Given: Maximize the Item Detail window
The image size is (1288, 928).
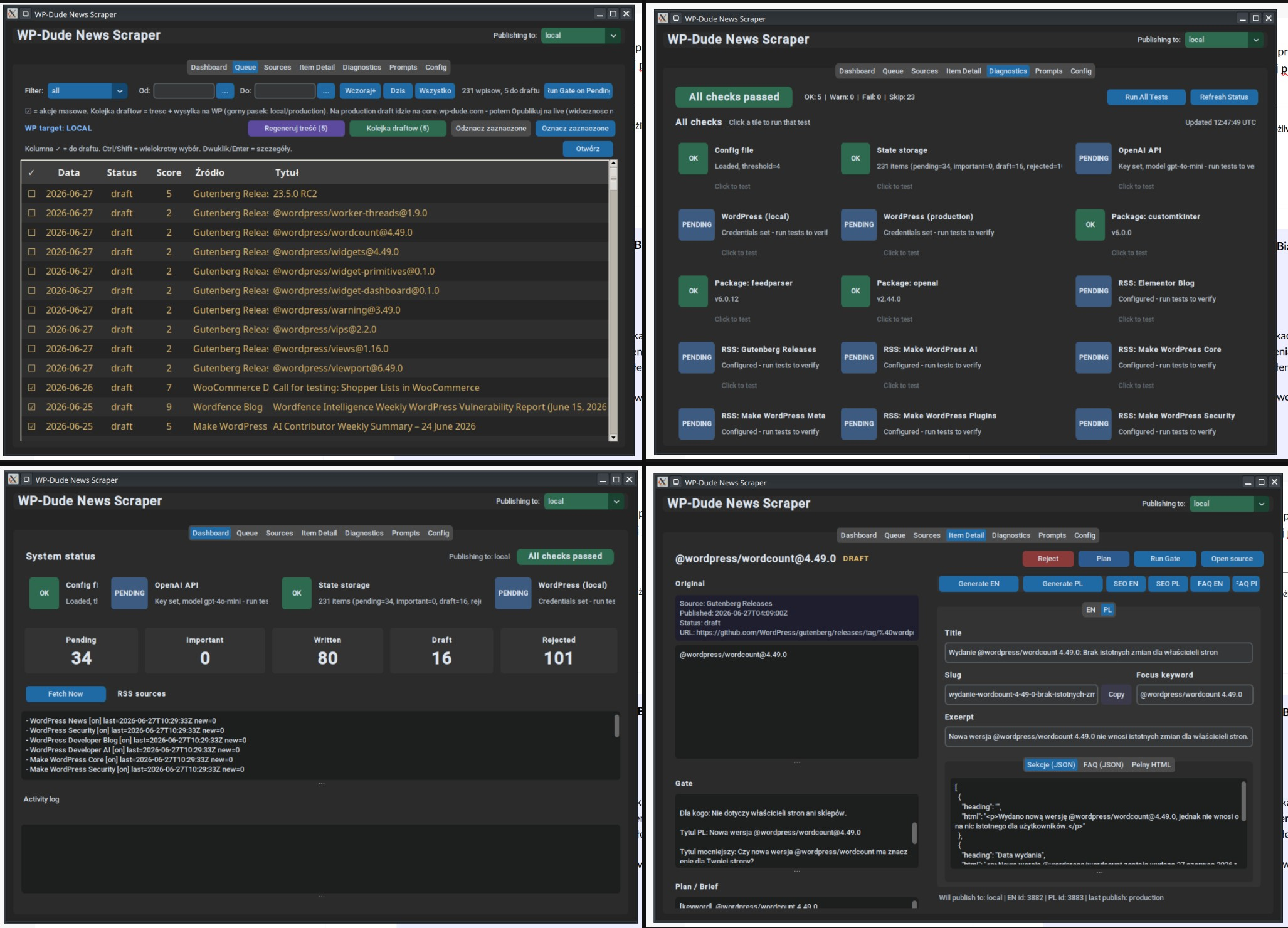Looking at the screenshot, I should tap(1261, 482).
